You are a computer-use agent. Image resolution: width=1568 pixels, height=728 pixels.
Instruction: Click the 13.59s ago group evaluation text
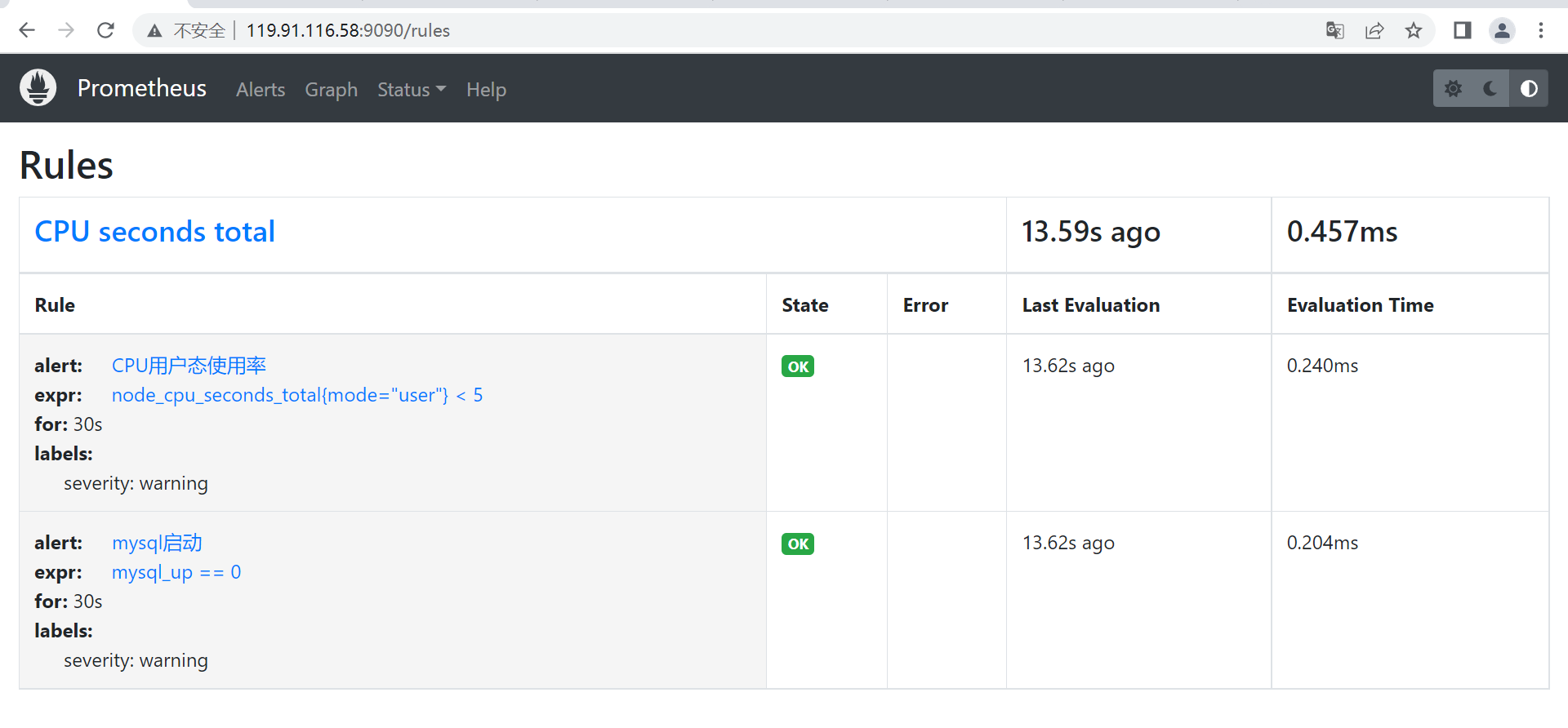pos(1091,232)
